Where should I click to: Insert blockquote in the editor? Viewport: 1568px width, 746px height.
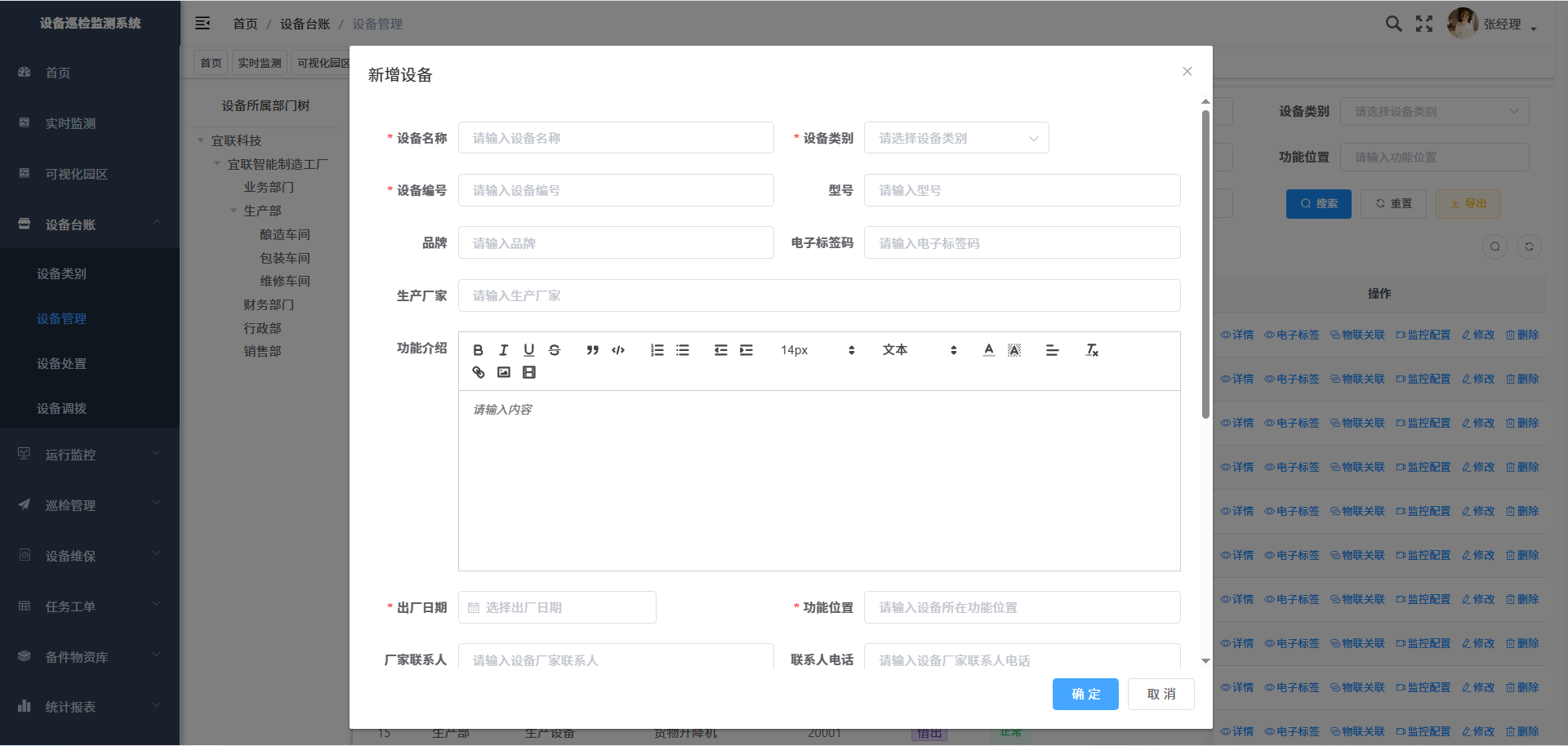coord(593,350)
